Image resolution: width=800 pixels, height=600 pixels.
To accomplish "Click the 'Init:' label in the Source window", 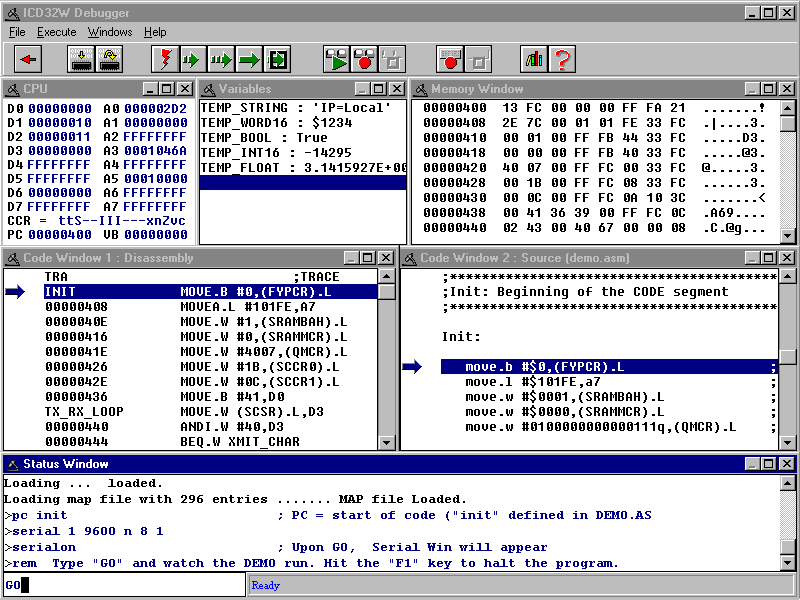I will coord(461,337).
